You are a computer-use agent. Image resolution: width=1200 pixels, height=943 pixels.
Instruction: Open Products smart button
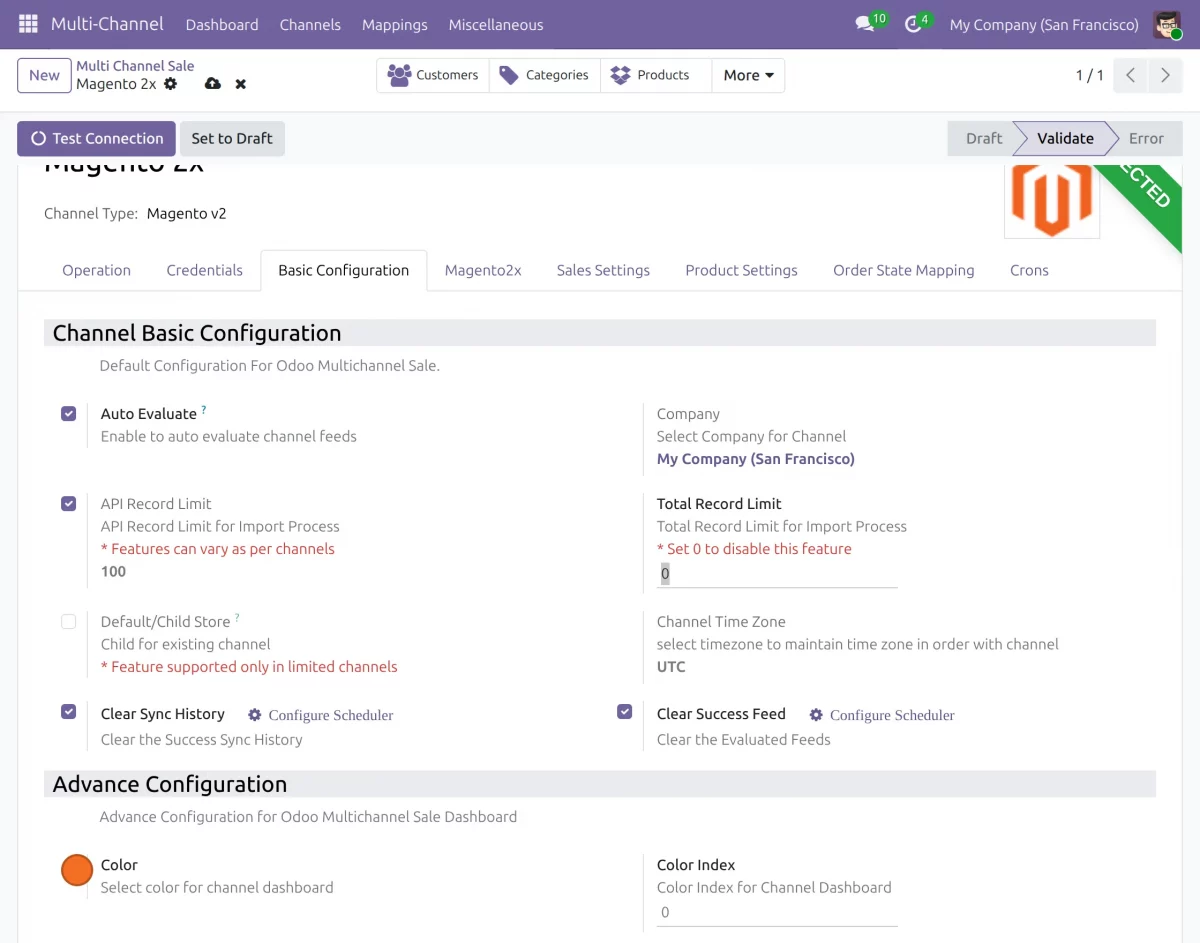pyautogui.click(x=656, y=75)
